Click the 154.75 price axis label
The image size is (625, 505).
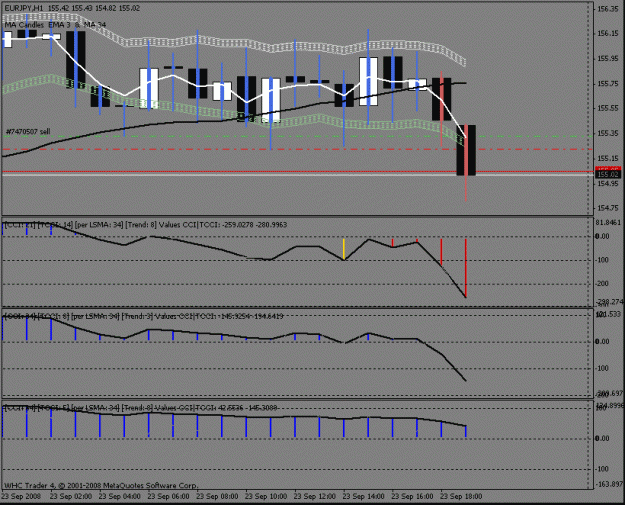607,208
